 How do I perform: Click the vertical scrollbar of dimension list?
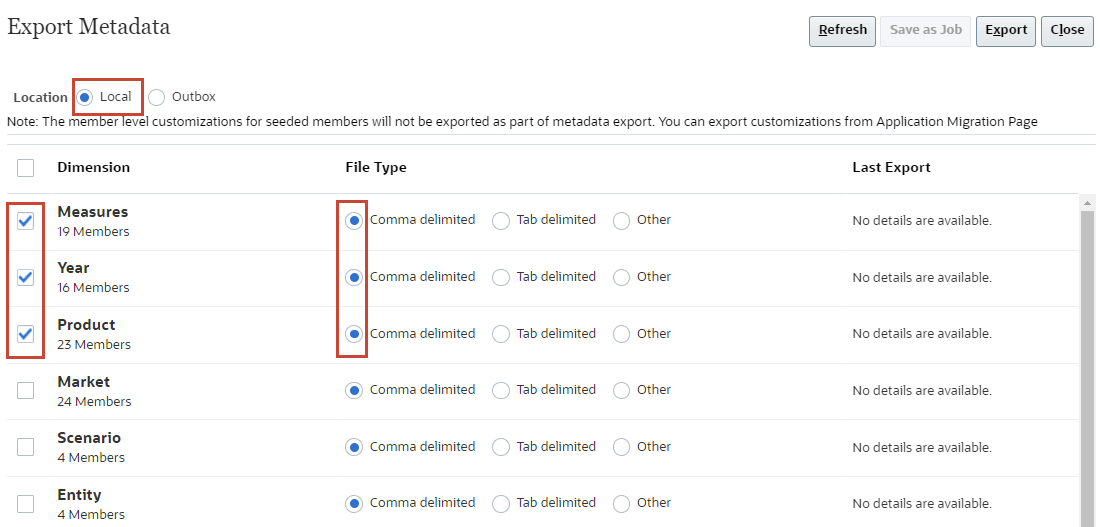point(1088,360)
